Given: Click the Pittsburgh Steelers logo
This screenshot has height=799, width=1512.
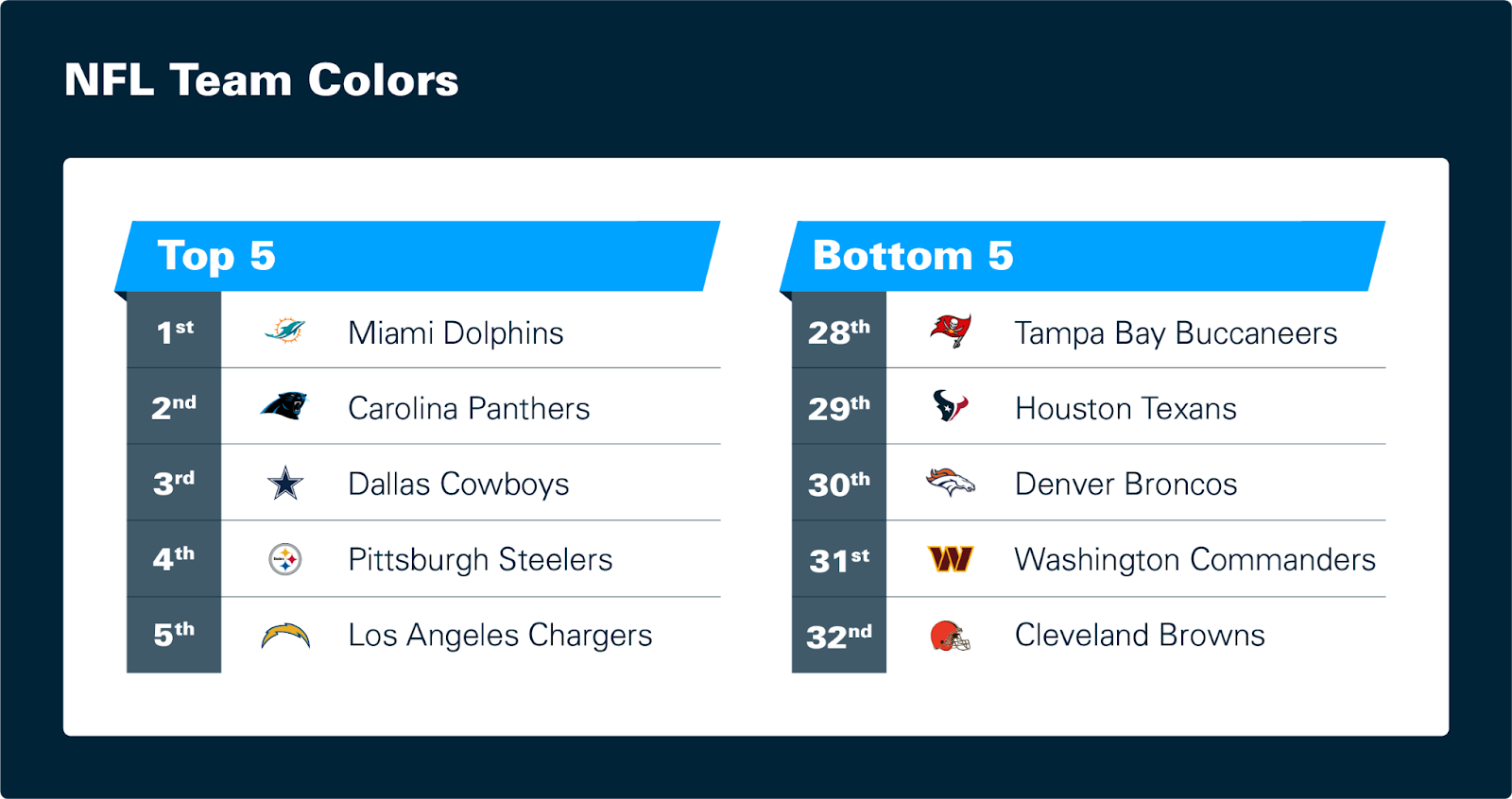Looking at the screenshot, I should pyautogui.click(x=285, y=559).
